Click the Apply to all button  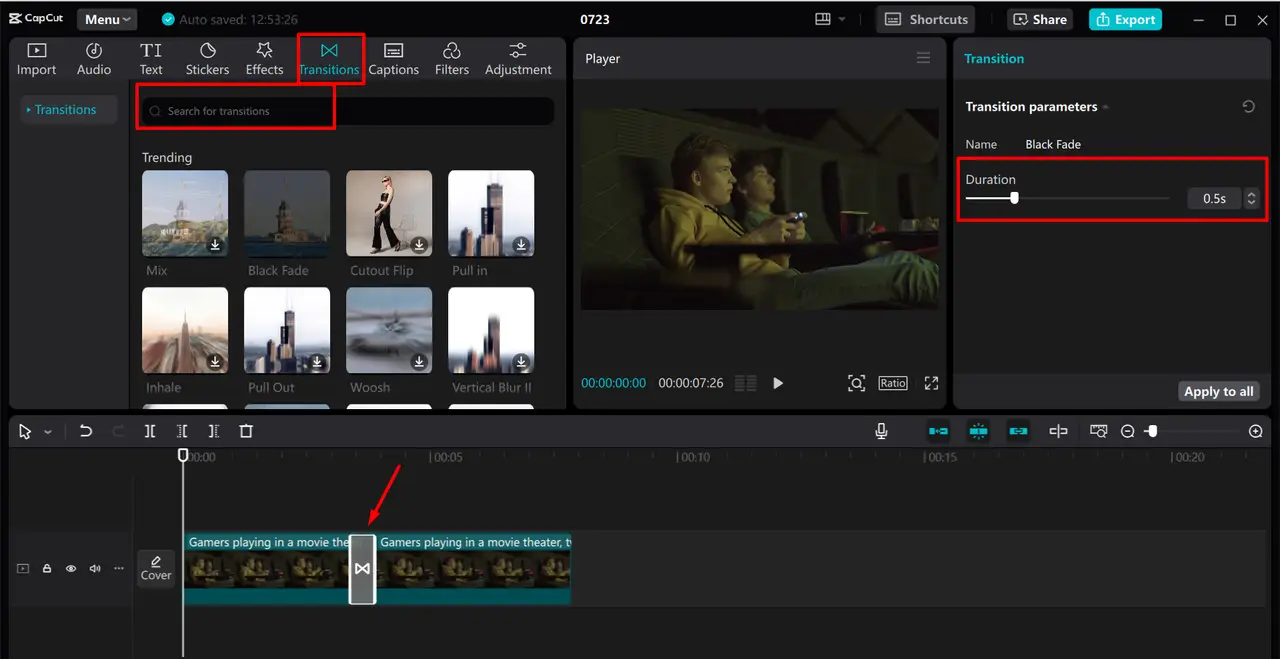click(x=1218, y=391)
